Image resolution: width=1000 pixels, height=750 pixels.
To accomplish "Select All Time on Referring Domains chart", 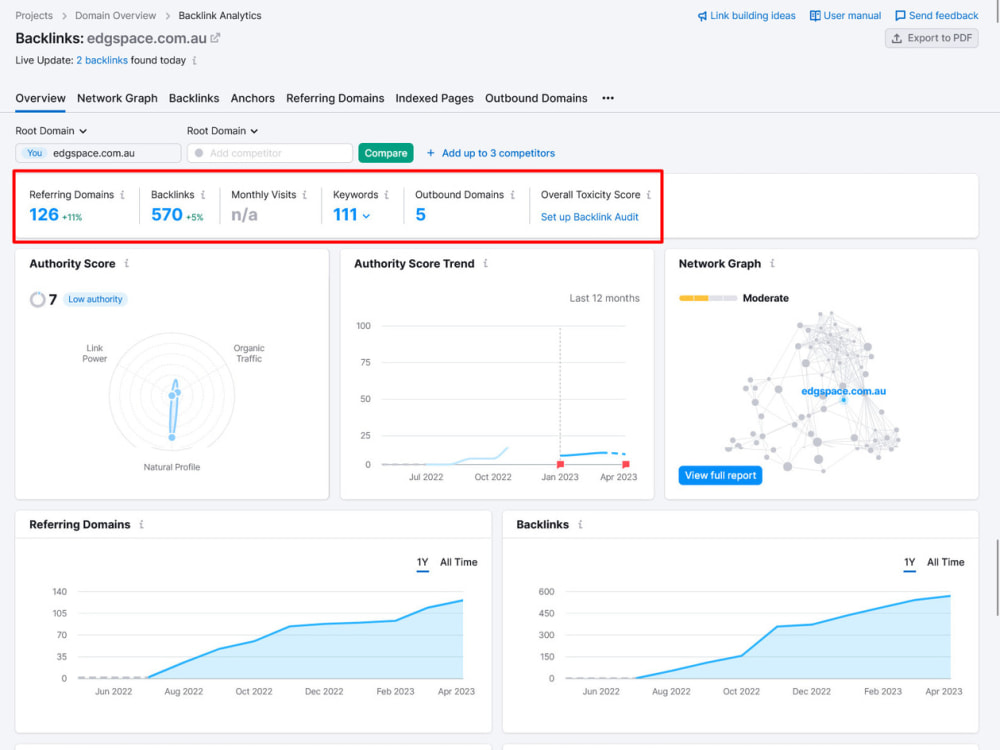I will point(459,562).
